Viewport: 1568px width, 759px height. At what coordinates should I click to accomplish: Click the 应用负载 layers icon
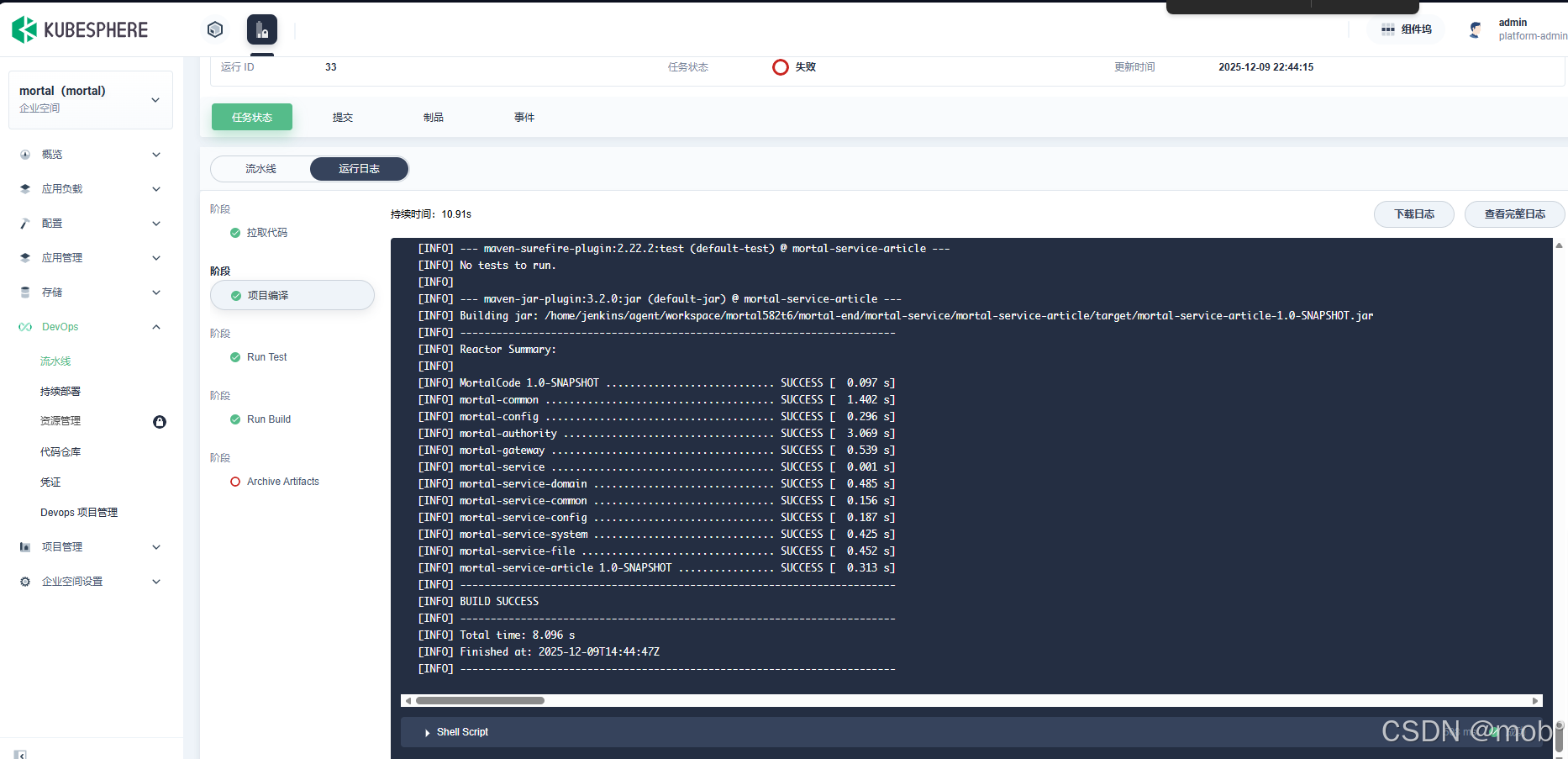click(25, 189)
